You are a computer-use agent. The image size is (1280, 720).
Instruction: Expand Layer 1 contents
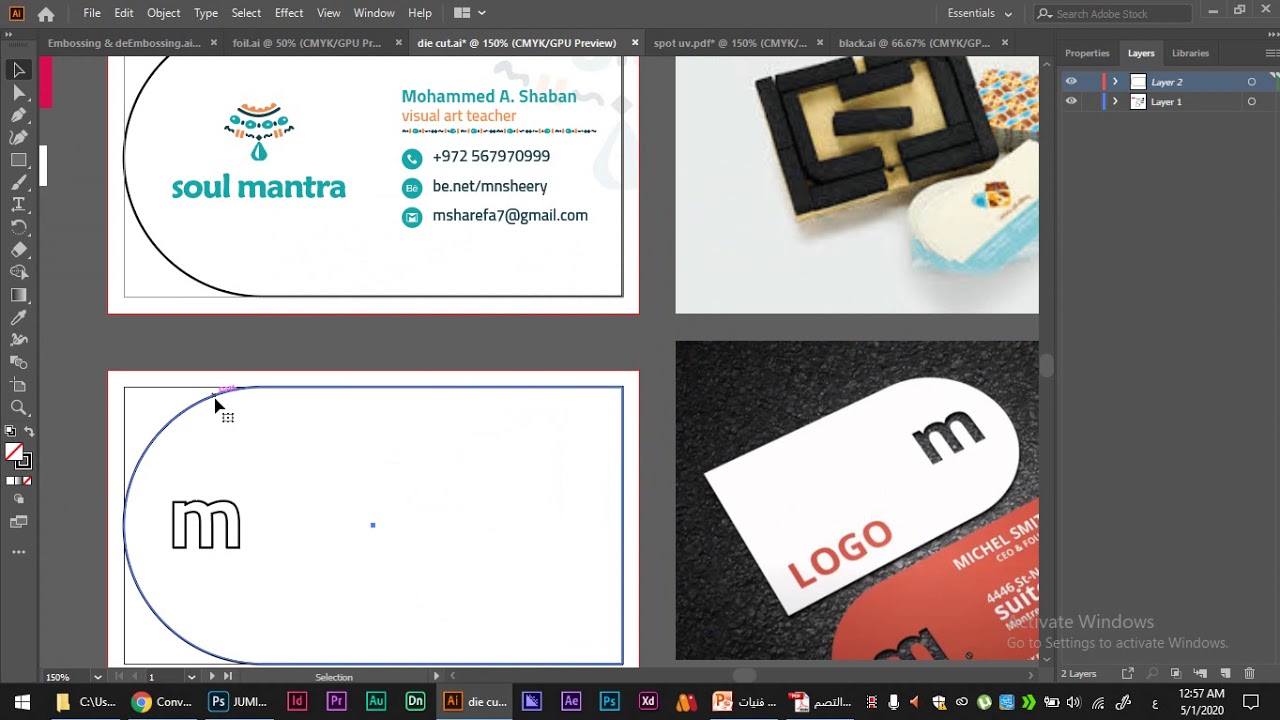1115,102
